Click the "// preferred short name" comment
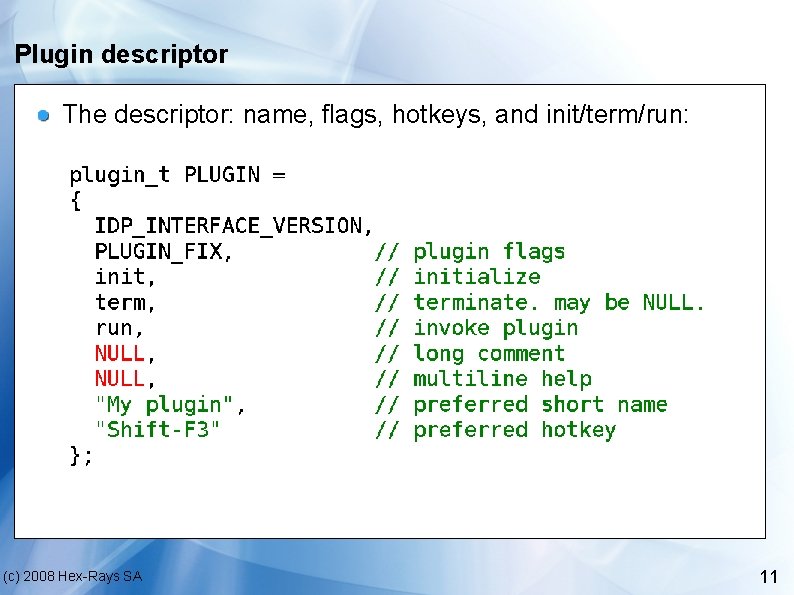Image resolution: width=794 pixels, height=595 pixels. pyautogui.click(x=521, y=404)
